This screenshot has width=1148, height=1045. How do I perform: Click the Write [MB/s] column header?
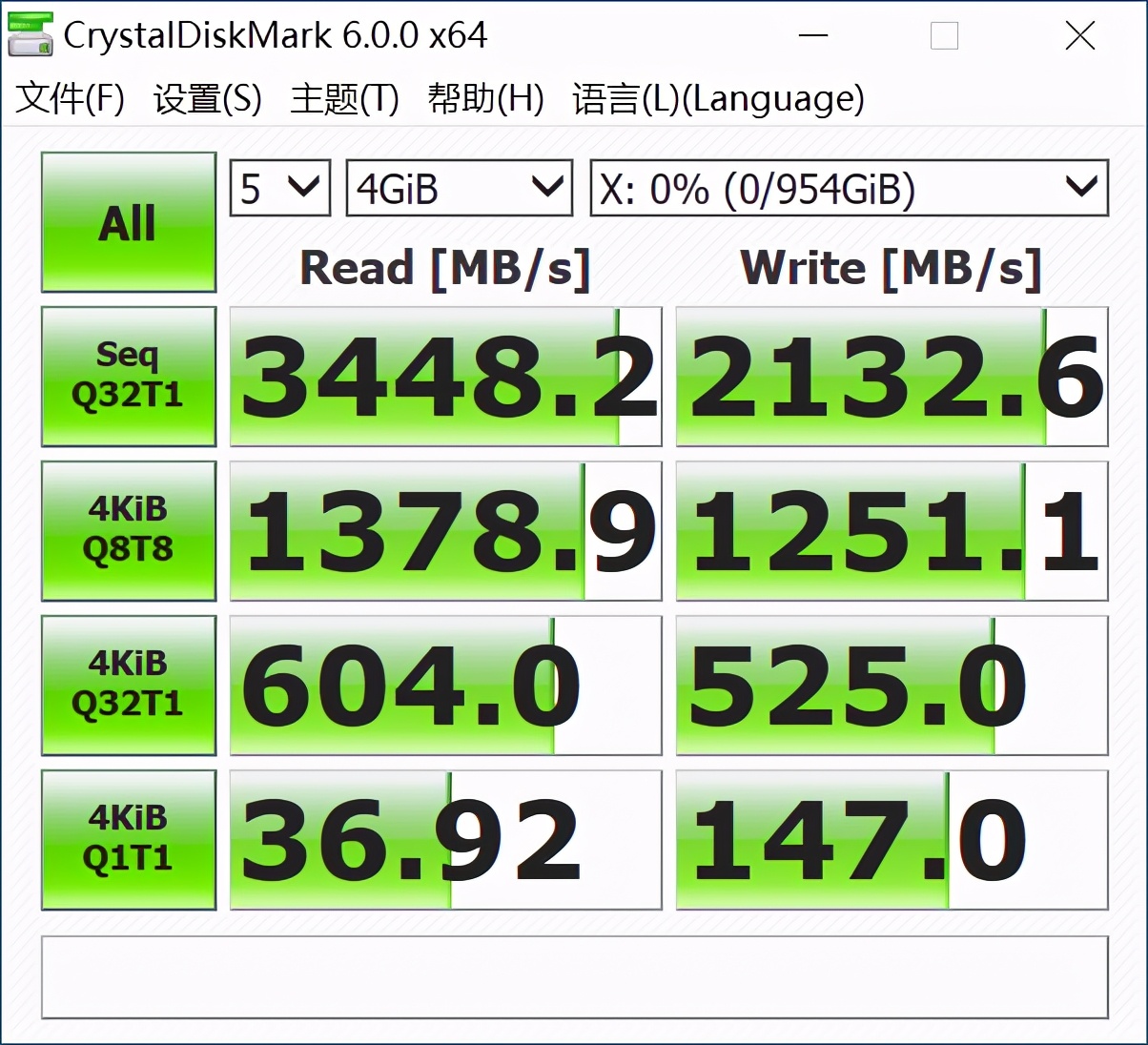click(x=892, y=268)
